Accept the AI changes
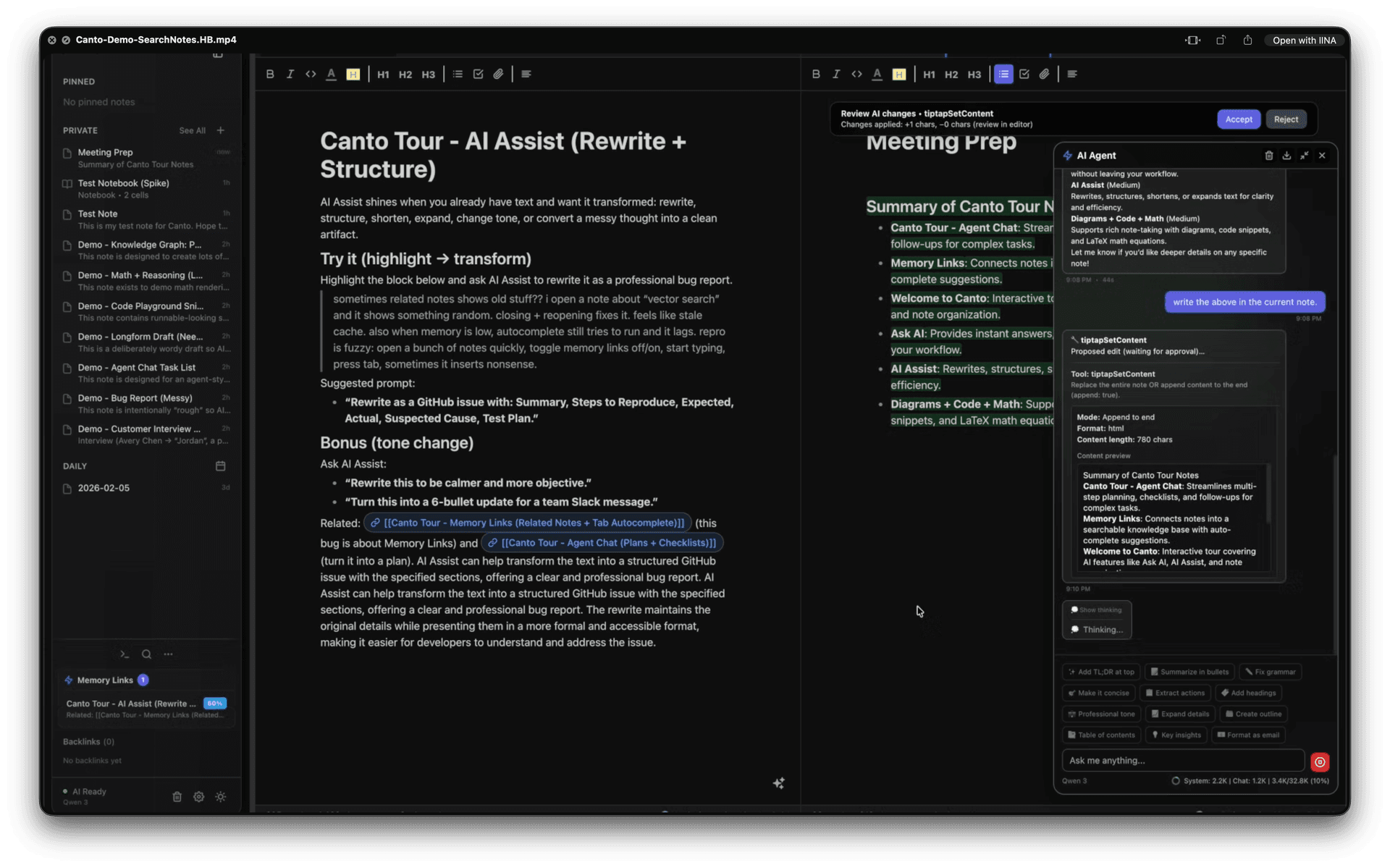The image size is (1390, 868). click(x=1238, y=119)
